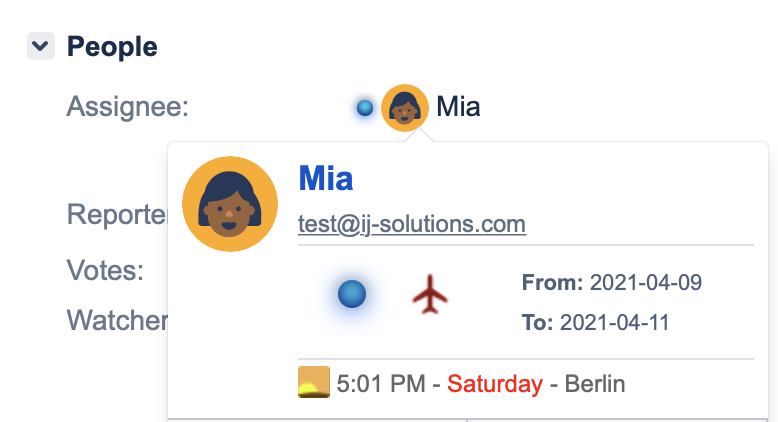Collapse the People section chevron

coord(41,46)
